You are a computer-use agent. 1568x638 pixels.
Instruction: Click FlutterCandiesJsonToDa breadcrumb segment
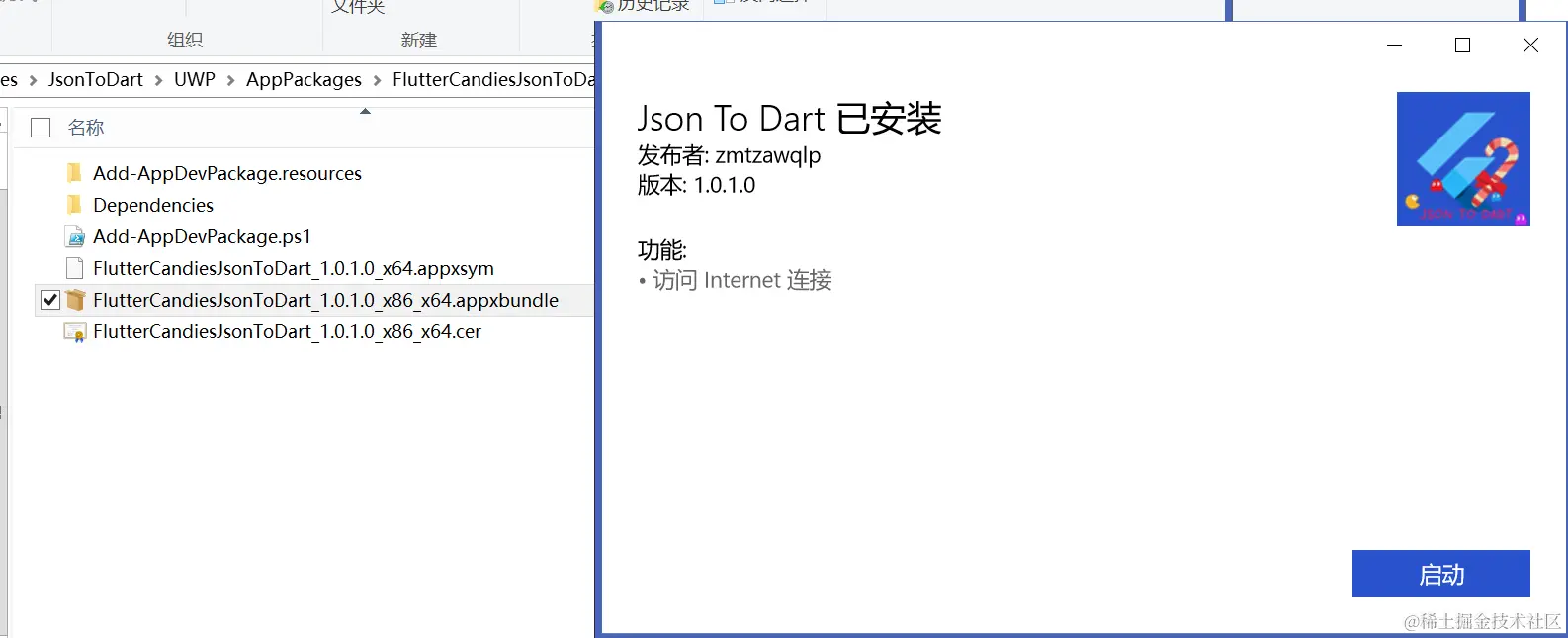[x=493, y=79]
